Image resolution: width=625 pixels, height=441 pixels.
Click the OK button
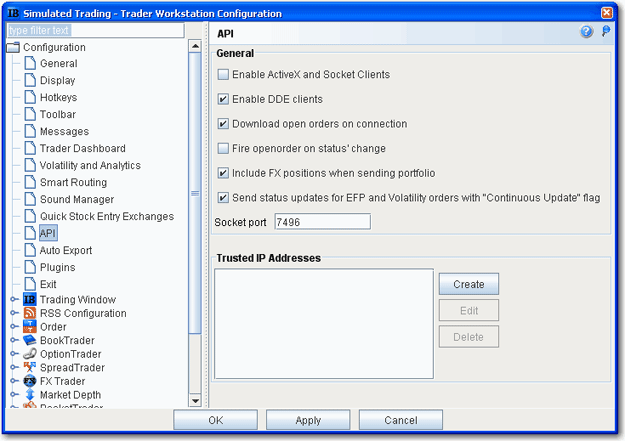(216, 420)
